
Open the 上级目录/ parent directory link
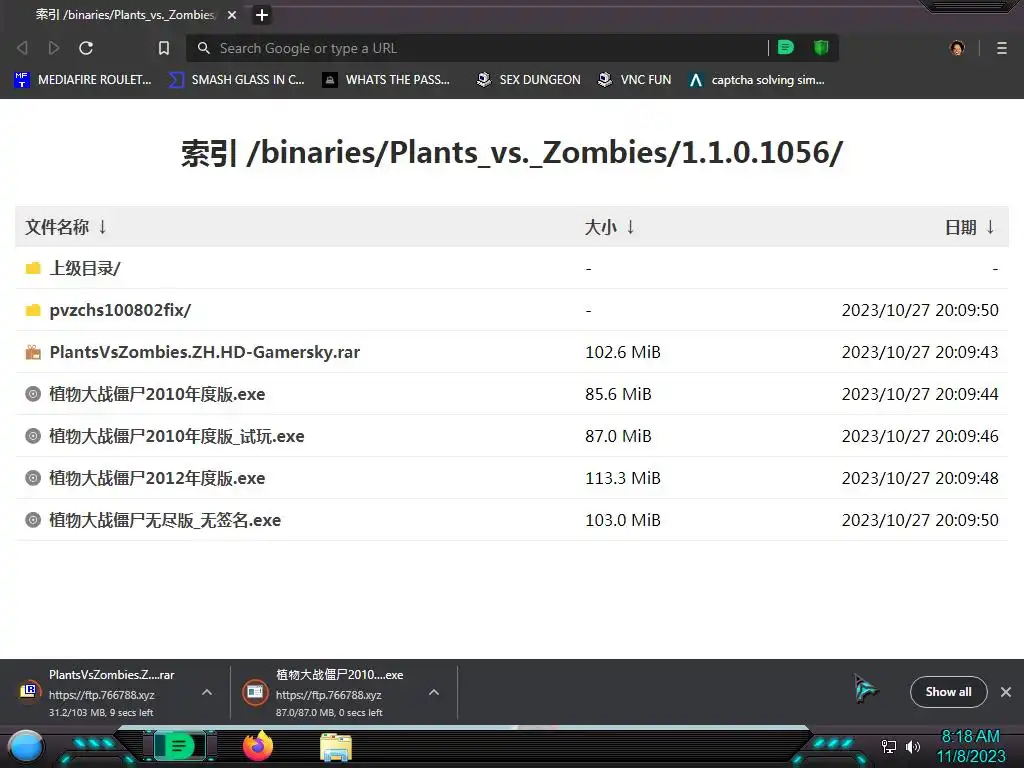85,268
